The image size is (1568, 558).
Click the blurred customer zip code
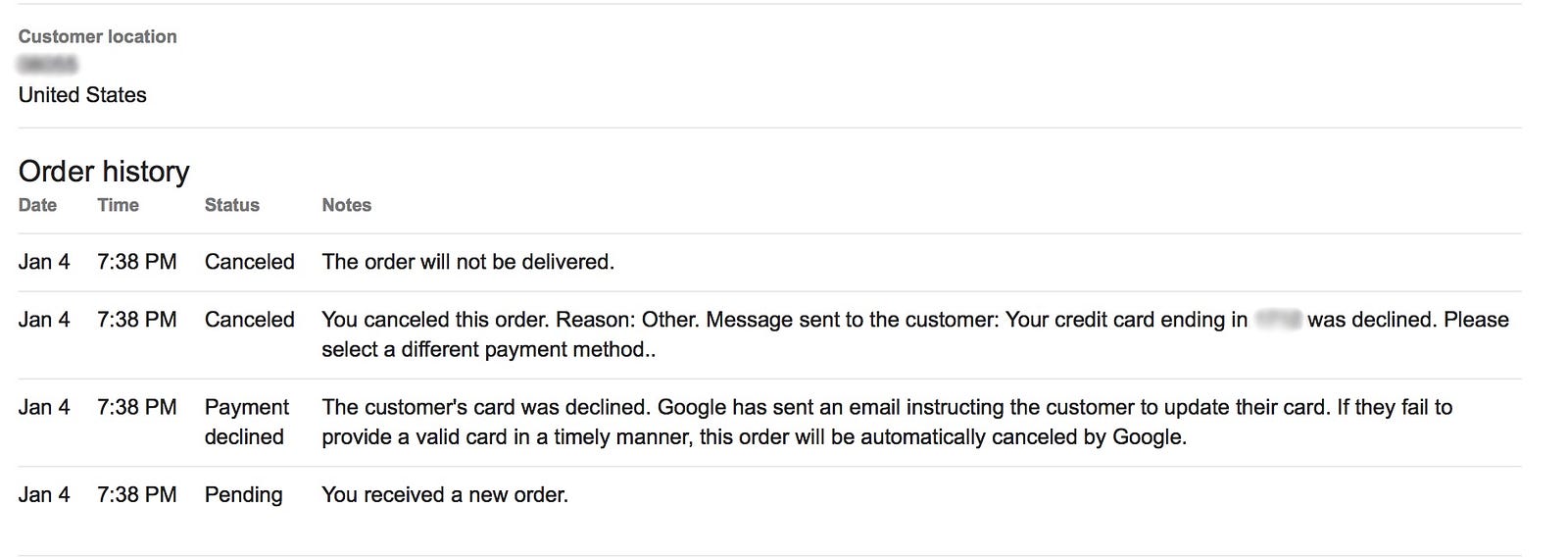tap(47, 65)
